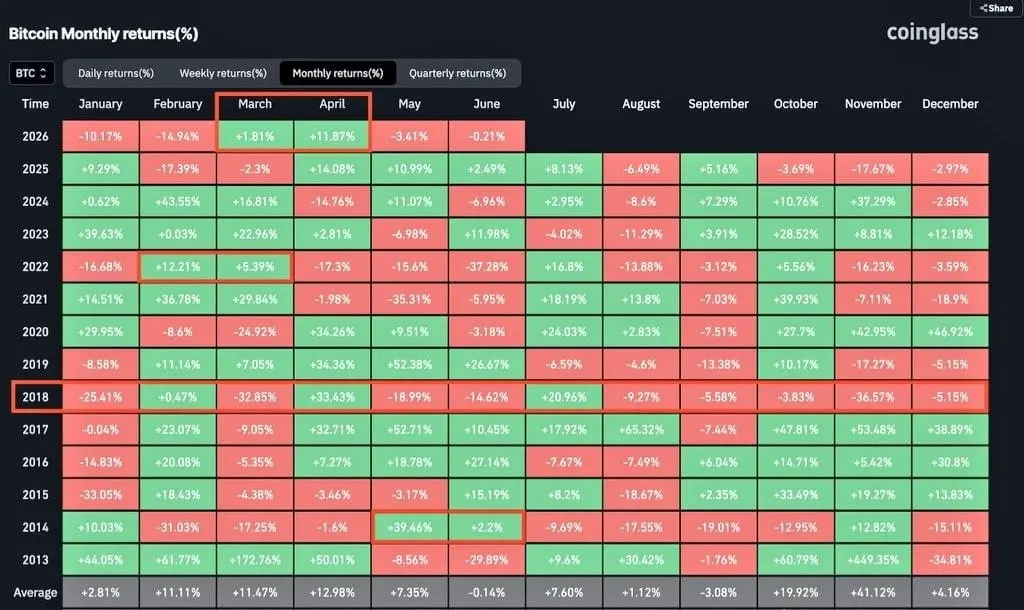Click the March column header
Viewport: 1024px width, 610px height.
[x=255, y=104]
